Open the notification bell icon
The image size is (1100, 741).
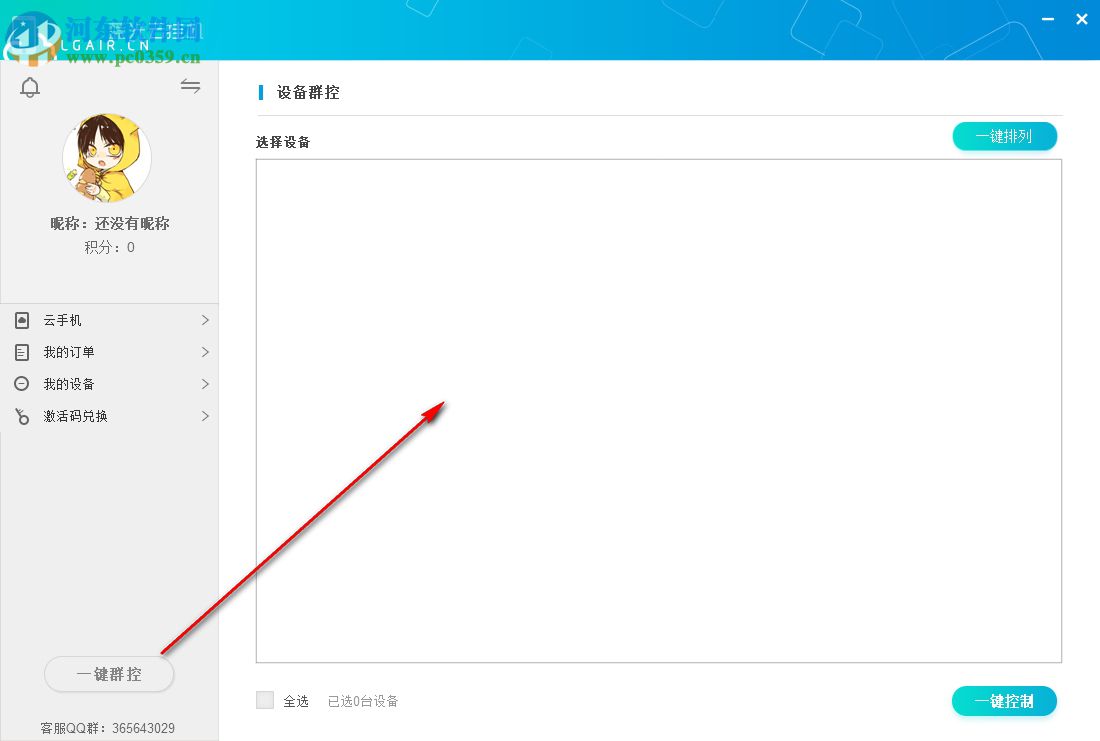coord(30,87)
